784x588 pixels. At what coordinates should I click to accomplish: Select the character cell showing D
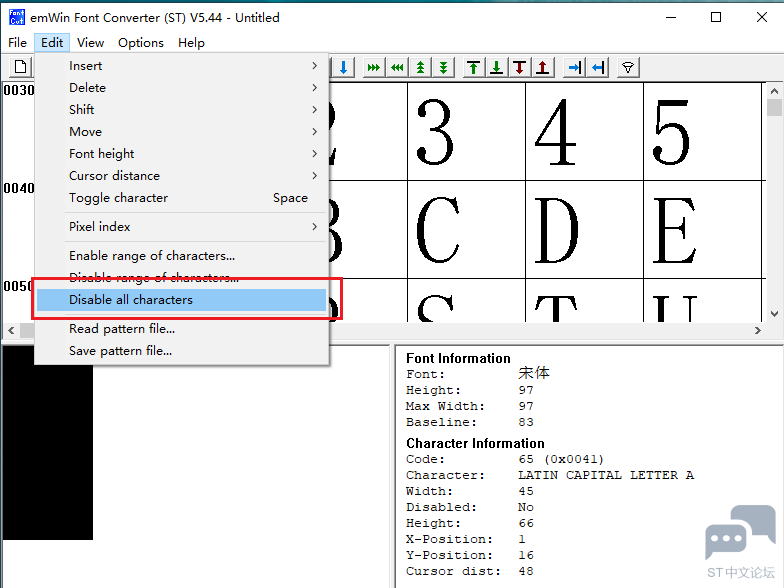pos(584,230)
